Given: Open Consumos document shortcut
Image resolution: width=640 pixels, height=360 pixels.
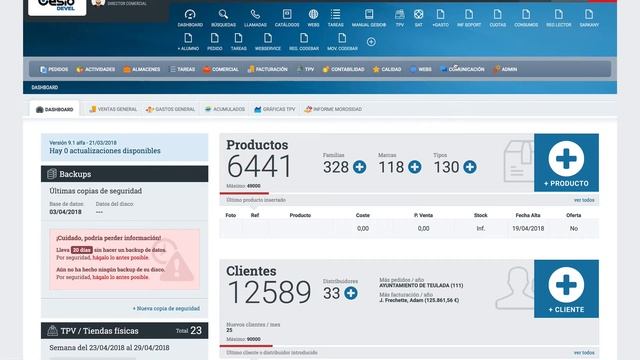Looking at the screenshot, I should tap(526, 18).
